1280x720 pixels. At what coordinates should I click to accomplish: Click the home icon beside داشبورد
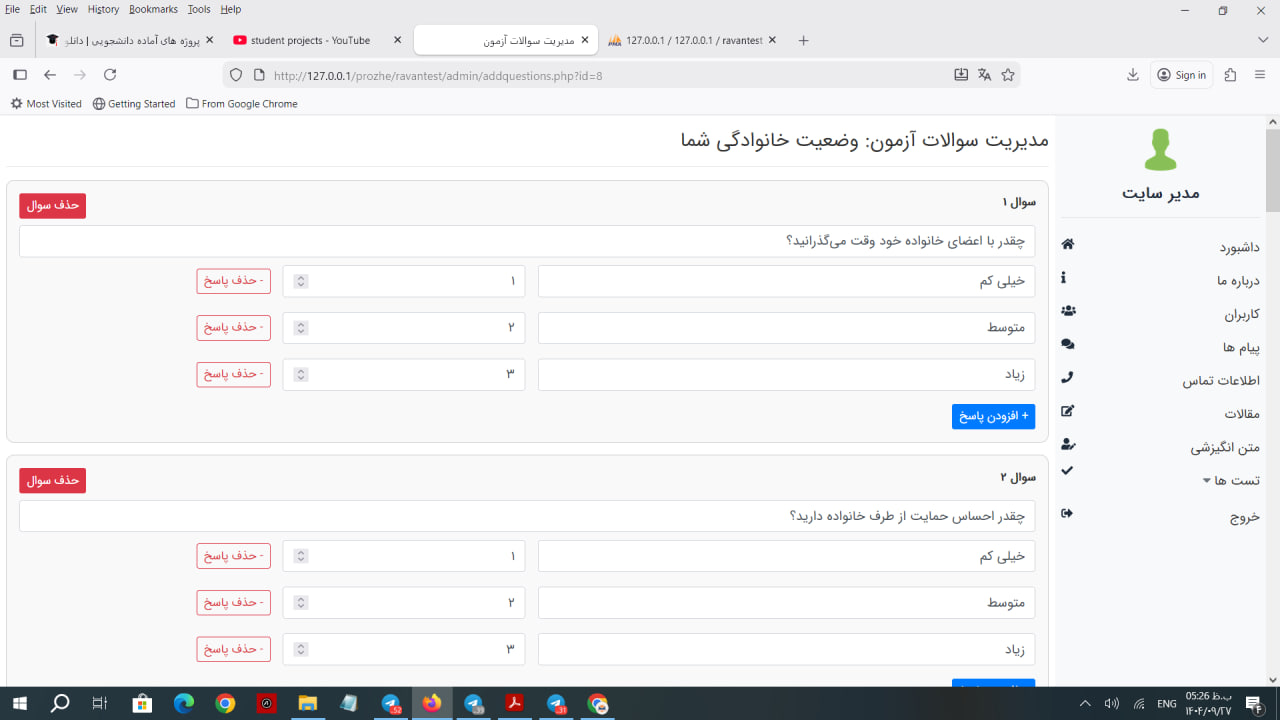1067,245
